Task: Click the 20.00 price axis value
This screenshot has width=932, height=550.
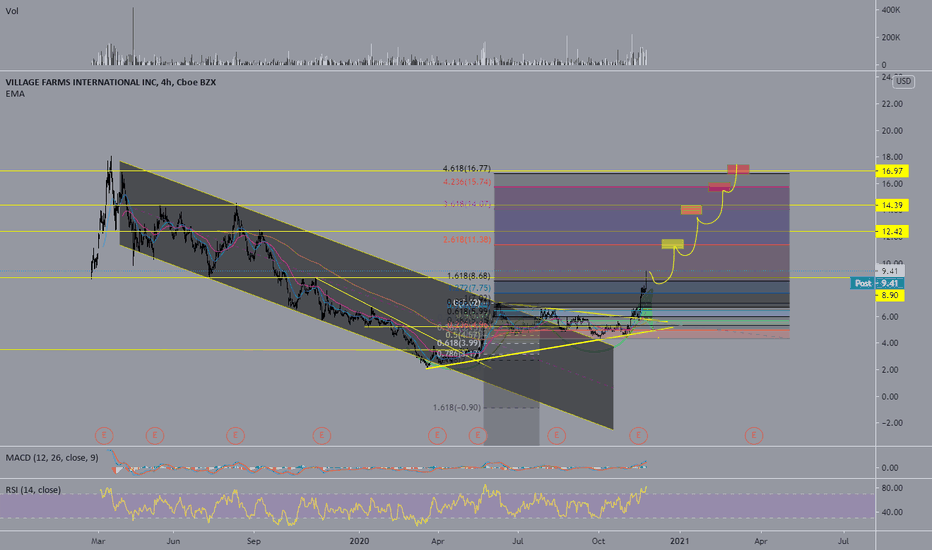Action: point(892,131)
